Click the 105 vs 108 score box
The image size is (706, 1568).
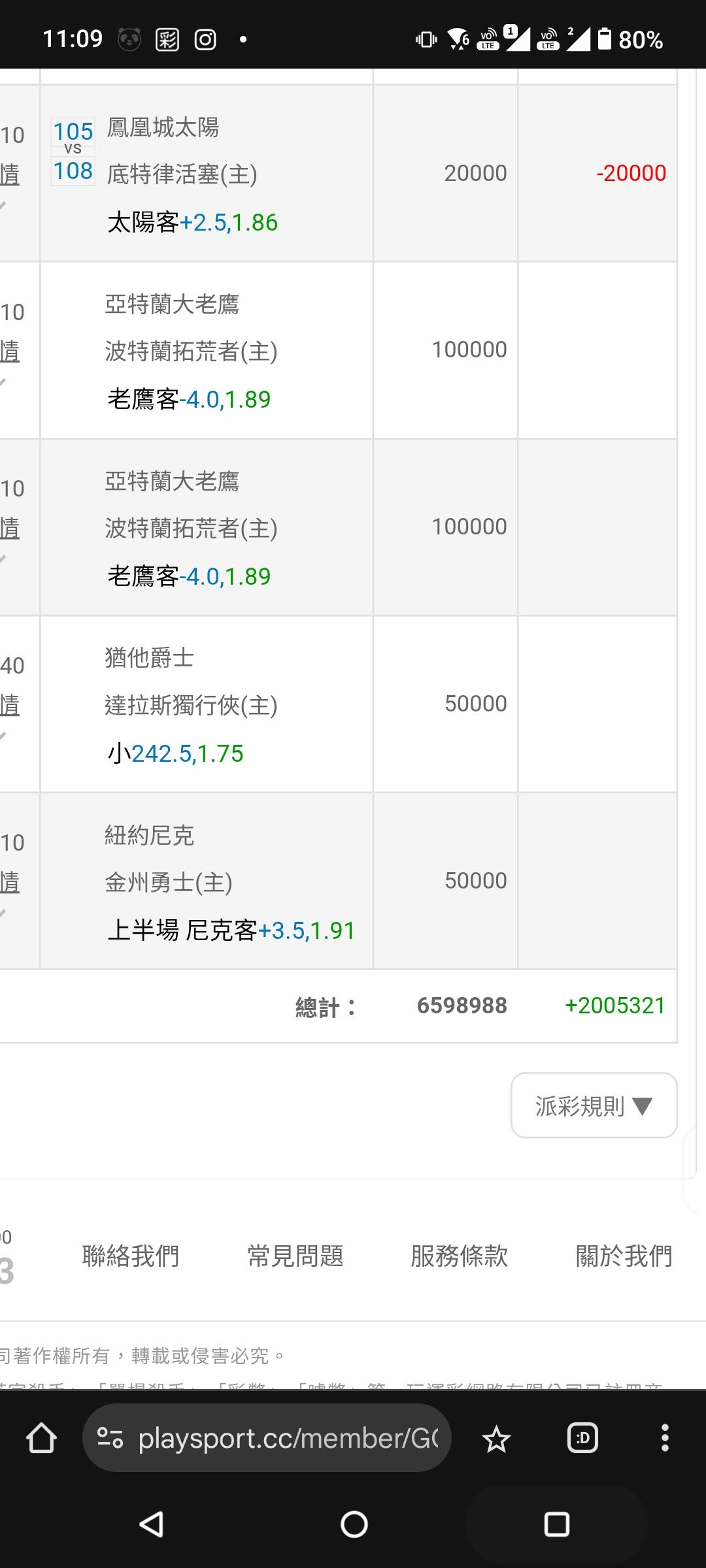(x=73, y=151)
